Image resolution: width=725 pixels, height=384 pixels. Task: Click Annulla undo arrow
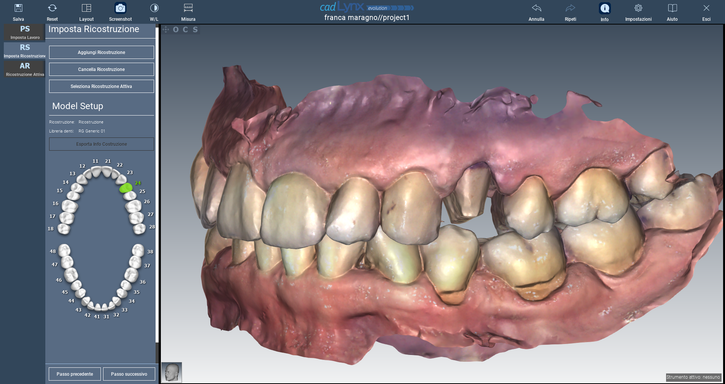click(536, 8)
